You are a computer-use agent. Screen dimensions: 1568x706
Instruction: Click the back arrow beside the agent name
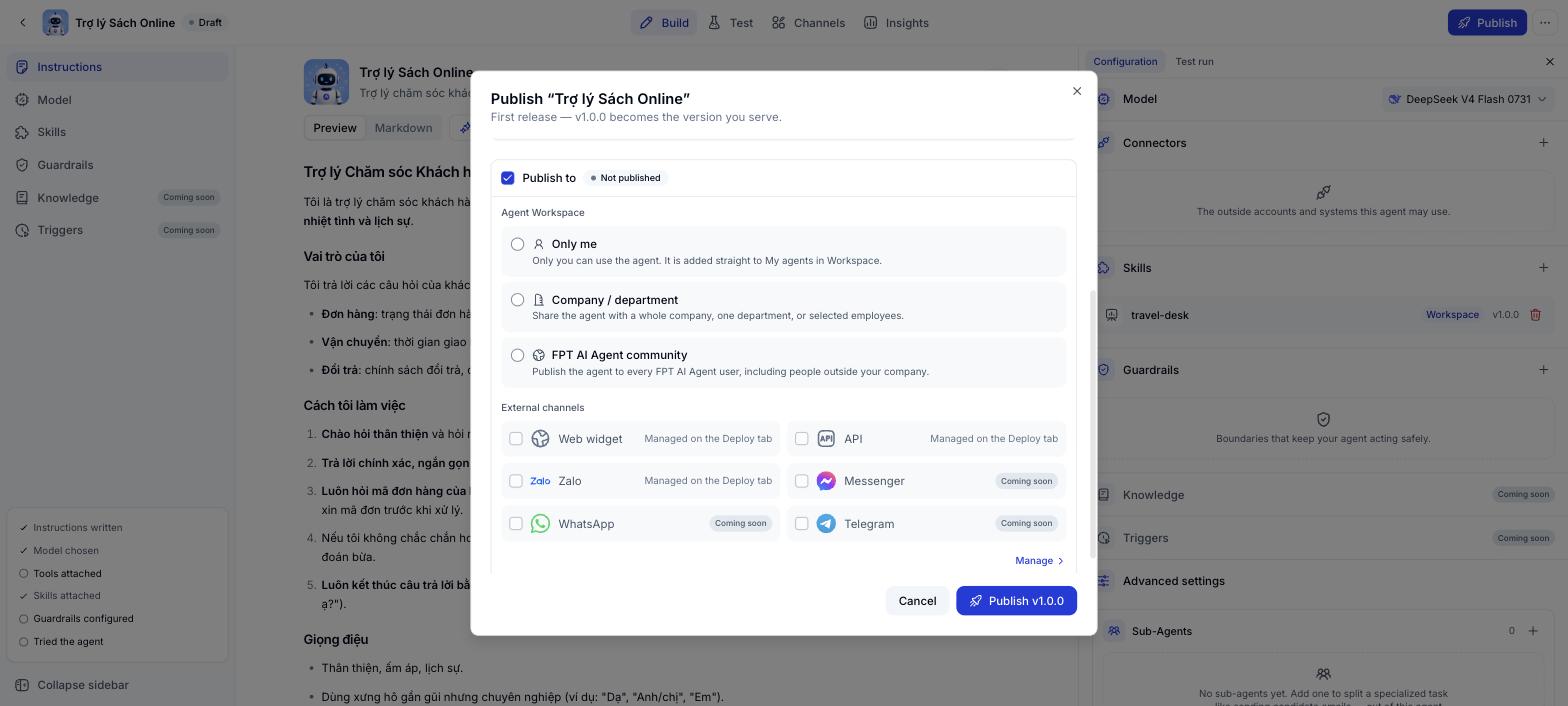pos(23,22)
